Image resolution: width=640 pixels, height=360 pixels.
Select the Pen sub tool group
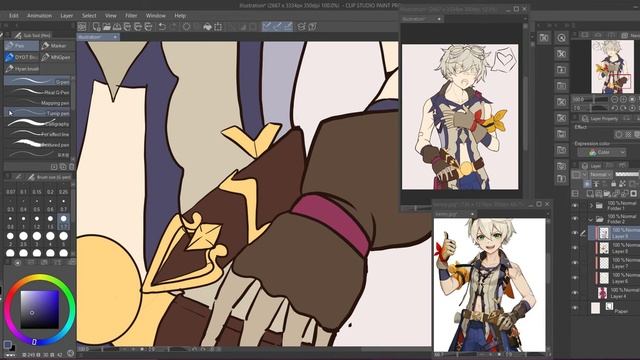[22, 46]
